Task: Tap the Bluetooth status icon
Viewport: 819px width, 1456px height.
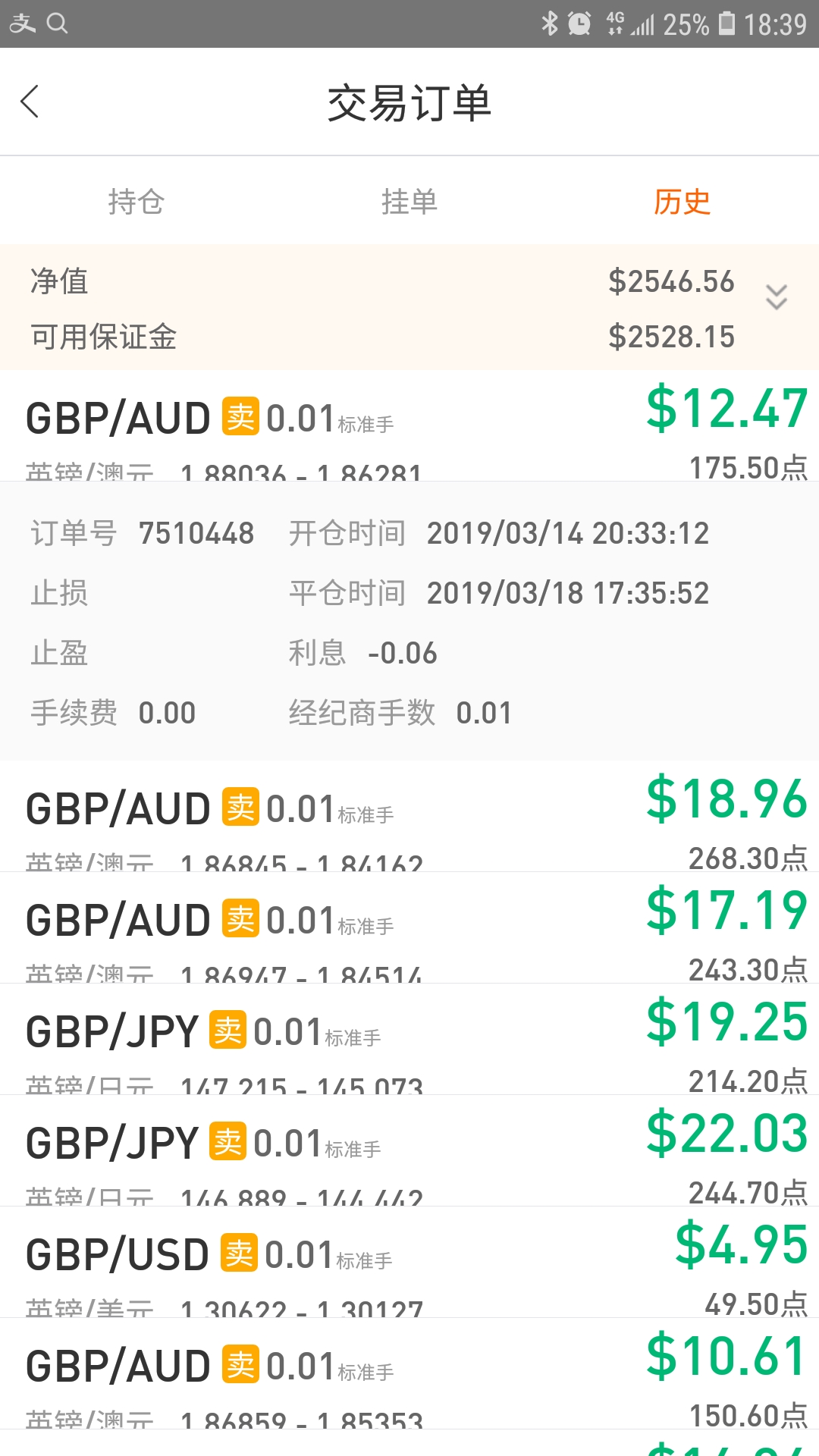Action: coord(550,24)
